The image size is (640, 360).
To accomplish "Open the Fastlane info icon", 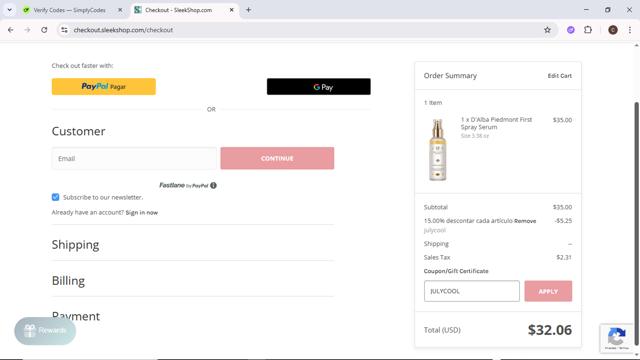I will pyautogui.click(x=213, y=185).
